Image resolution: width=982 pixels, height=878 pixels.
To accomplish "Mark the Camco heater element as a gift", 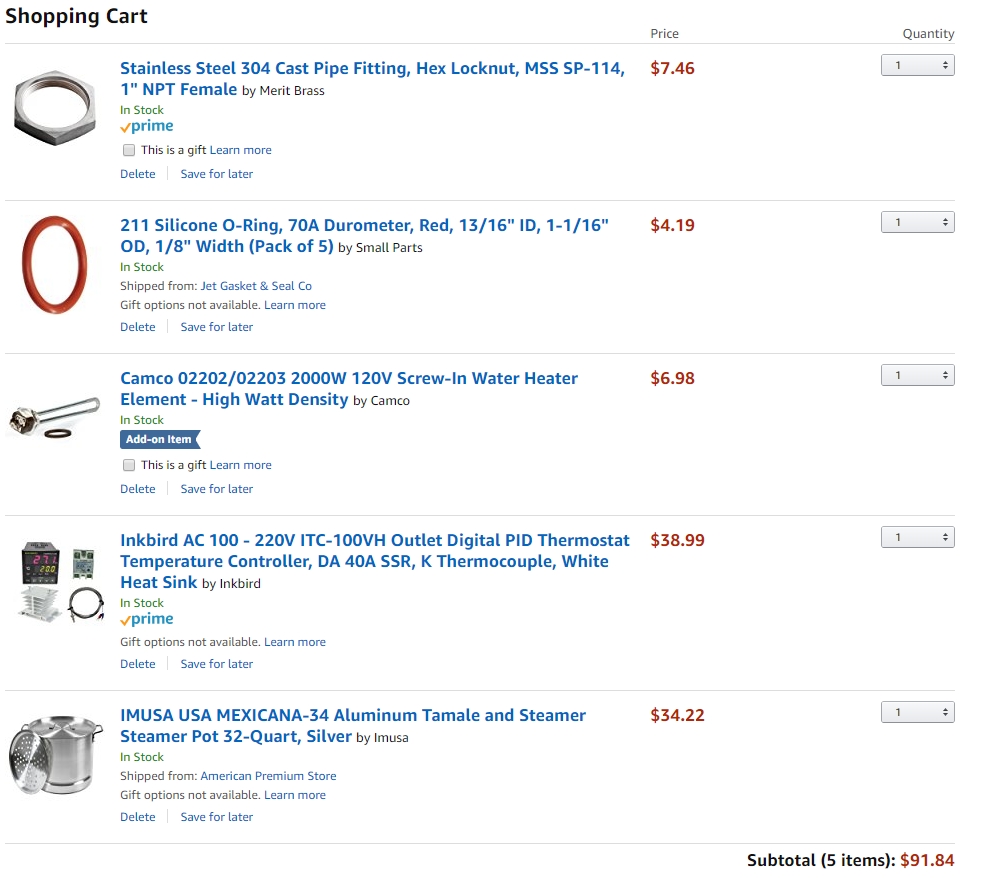I will point(129,465).
